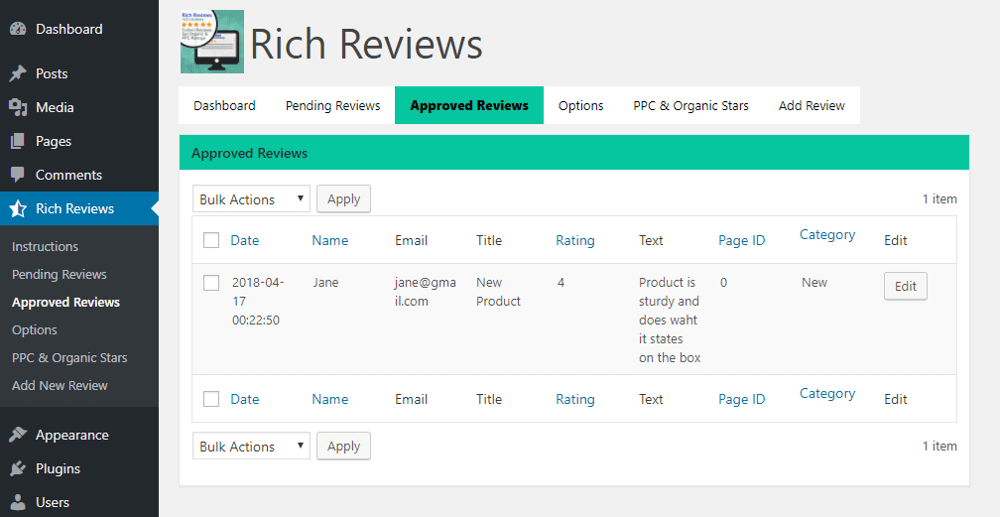Screen dimensions: 1000x517
Task: Sort by Name in table header
Action: [330, 240]
